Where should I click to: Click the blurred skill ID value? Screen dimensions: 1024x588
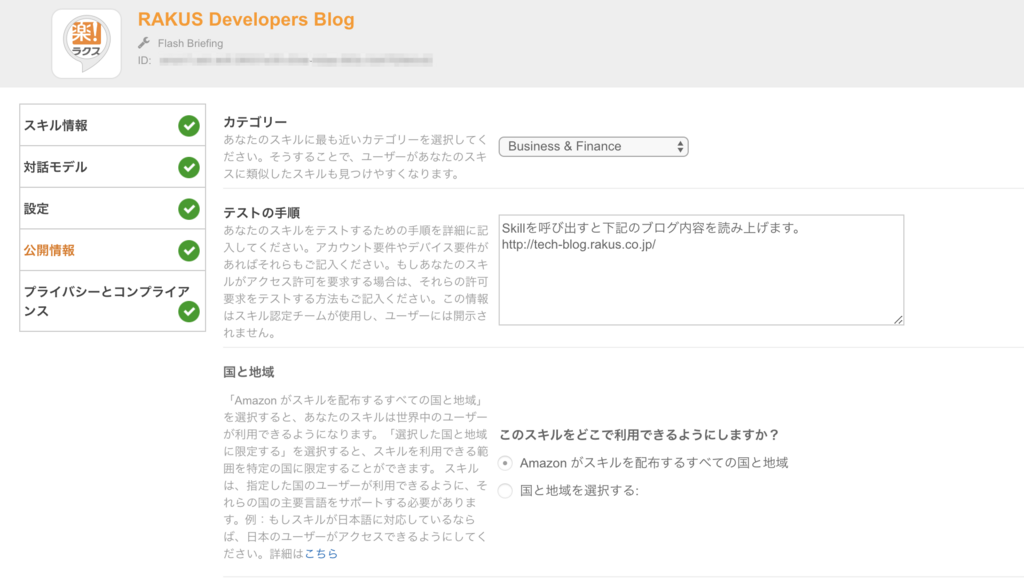295,61
